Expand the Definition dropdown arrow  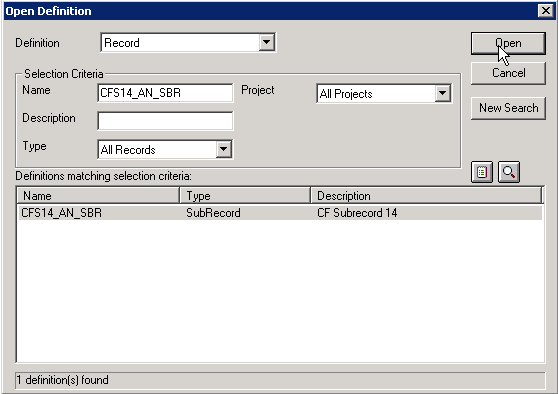point(267,42)
